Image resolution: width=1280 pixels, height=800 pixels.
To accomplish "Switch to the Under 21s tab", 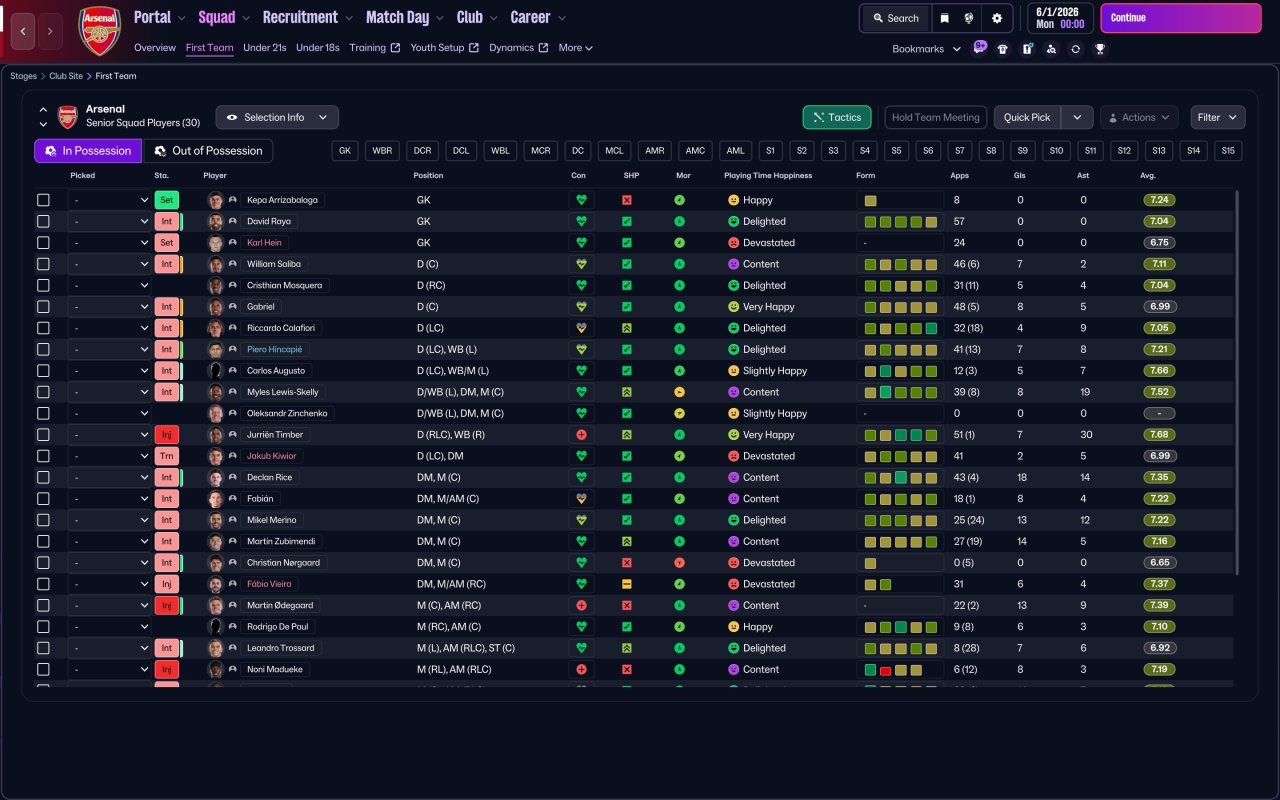I will coord(265,48).
